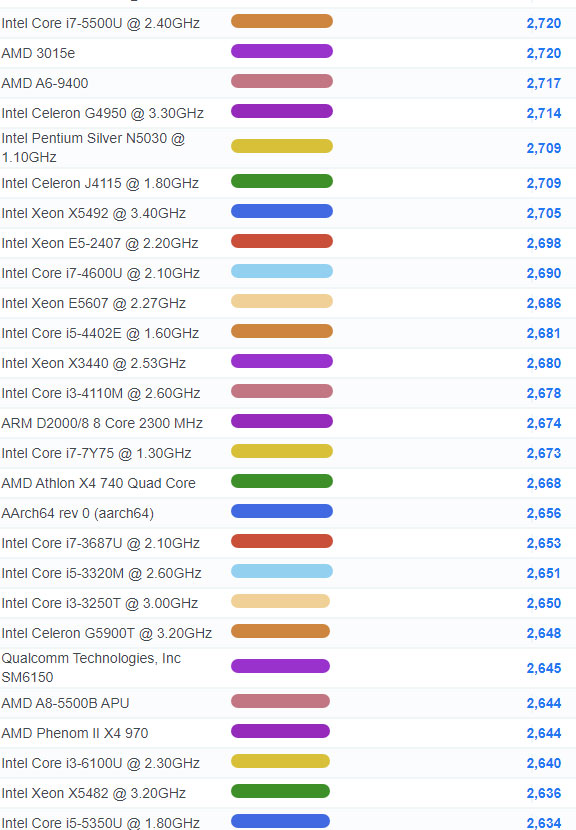Screen dimensions: 576x830
Task: View the Intel Core i3-4110M @ 2.60GHz page
Action: (x=101, y=393)
